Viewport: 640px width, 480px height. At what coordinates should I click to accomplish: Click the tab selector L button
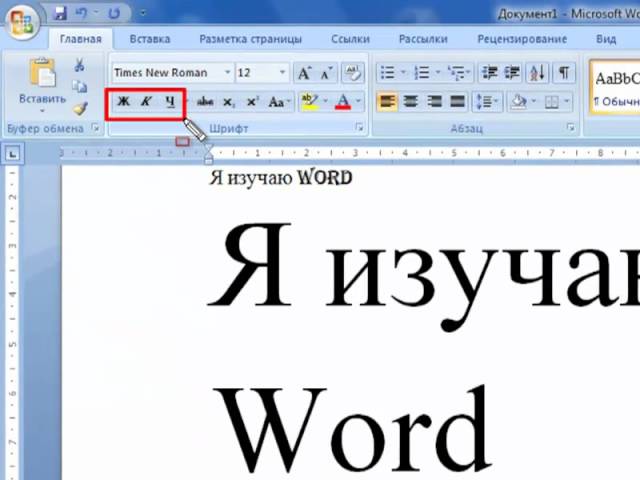click(x=13, y=154)
